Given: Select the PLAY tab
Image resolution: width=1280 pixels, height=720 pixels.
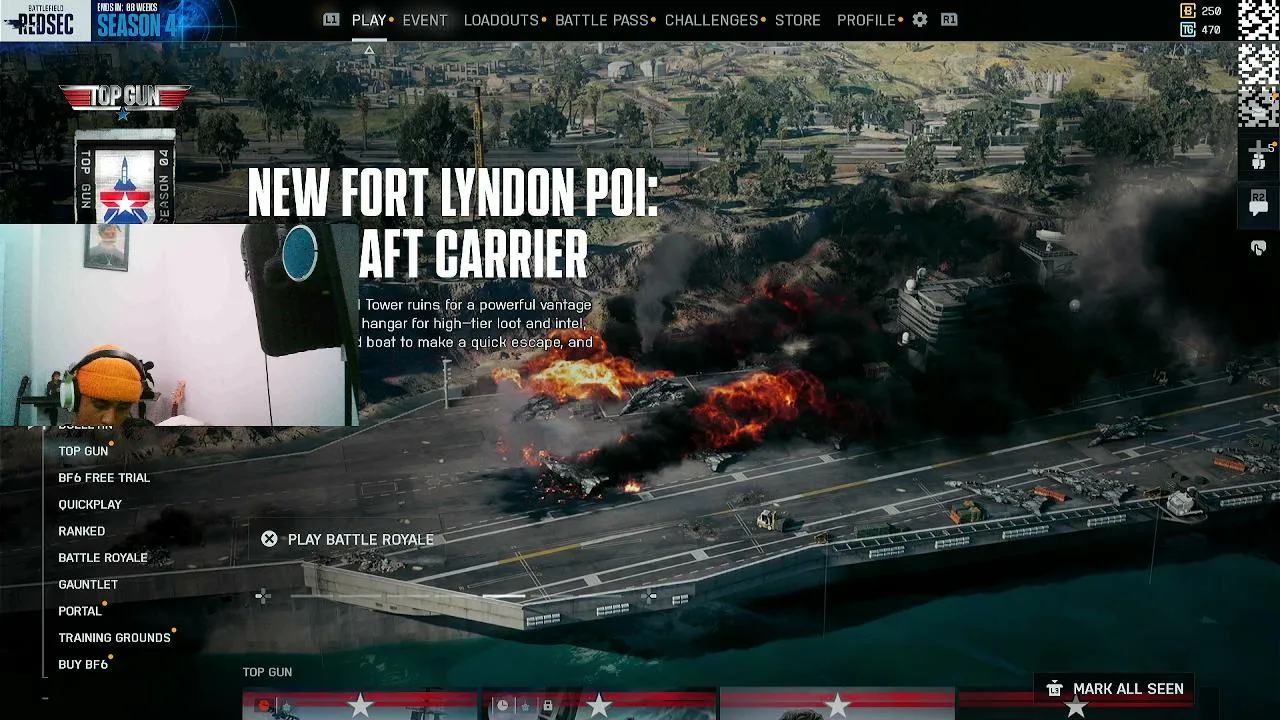Looking at the screenshot, I should (369, 20).
